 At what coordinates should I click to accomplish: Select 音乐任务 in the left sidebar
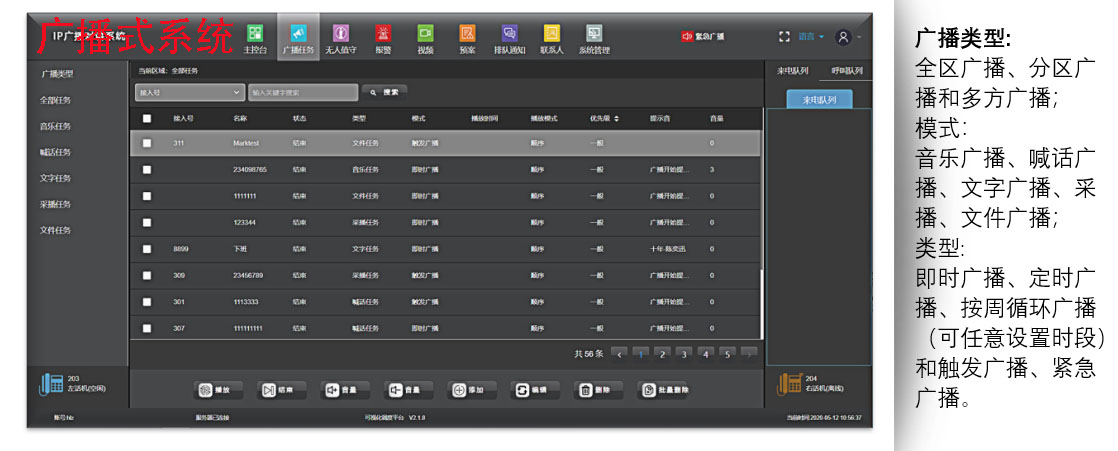click(56, 126)
